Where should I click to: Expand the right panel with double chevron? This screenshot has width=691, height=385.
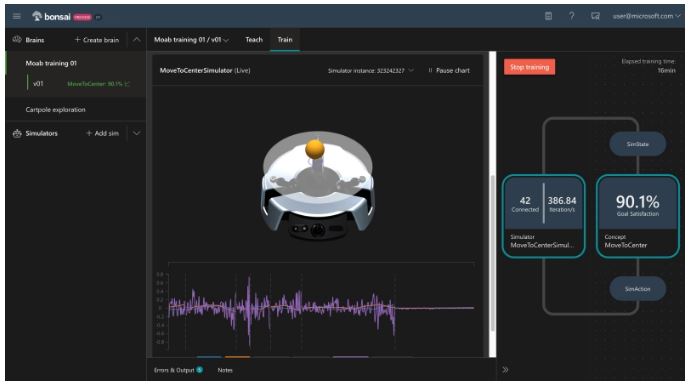pos(505,370)
